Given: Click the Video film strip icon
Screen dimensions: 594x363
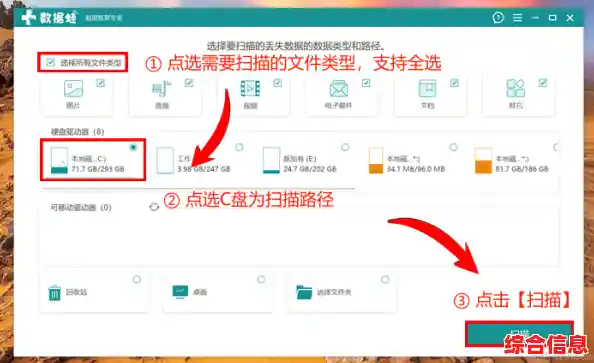Looking at the screenshot, I should 250,89.
